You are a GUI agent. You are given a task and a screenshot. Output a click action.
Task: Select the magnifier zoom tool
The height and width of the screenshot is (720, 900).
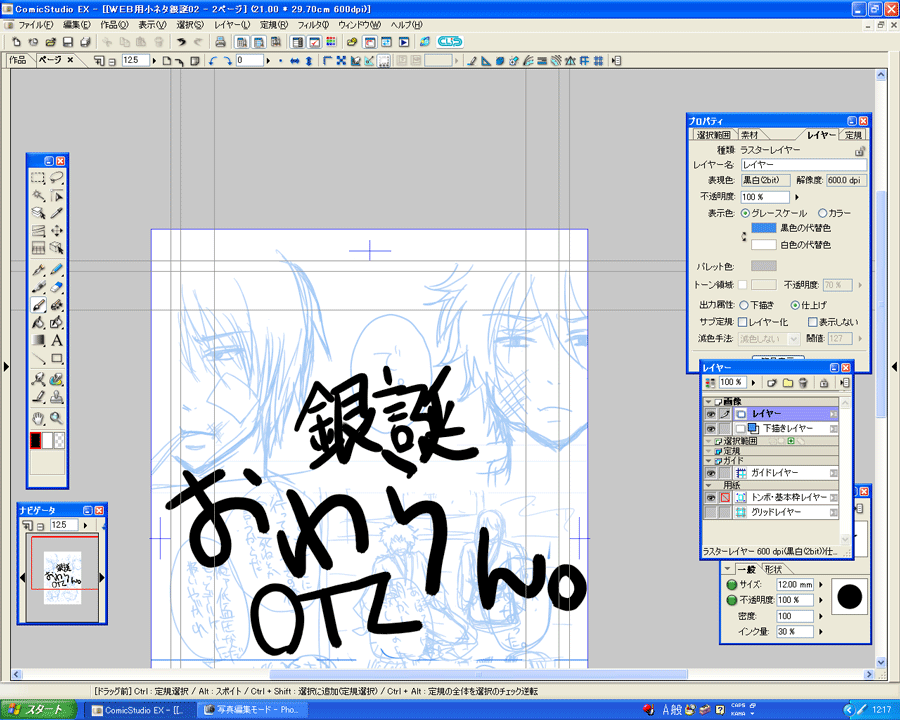point(56,418)
